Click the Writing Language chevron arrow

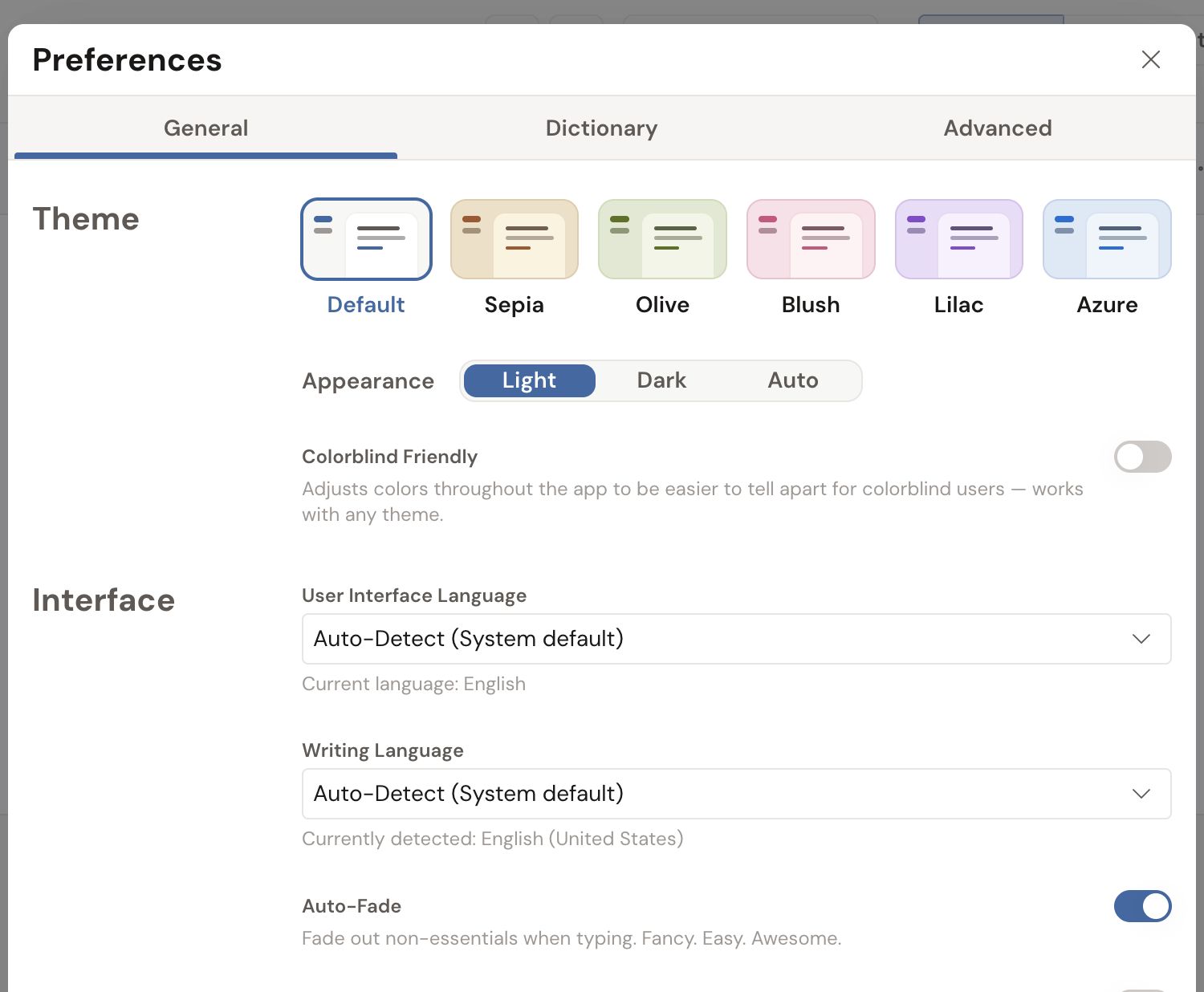(1141, 794)
